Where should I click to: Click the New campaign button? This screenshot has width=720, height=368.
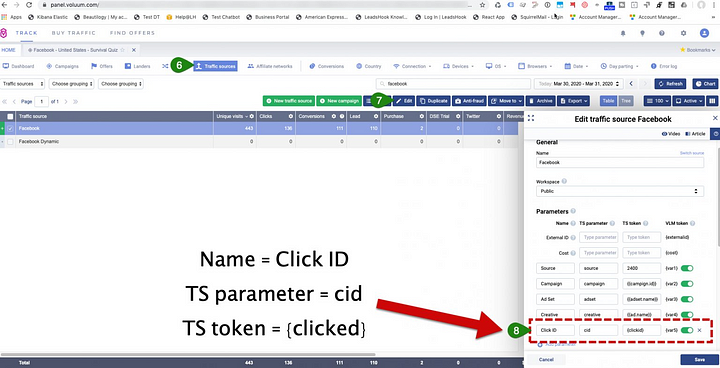coord(338,101)
